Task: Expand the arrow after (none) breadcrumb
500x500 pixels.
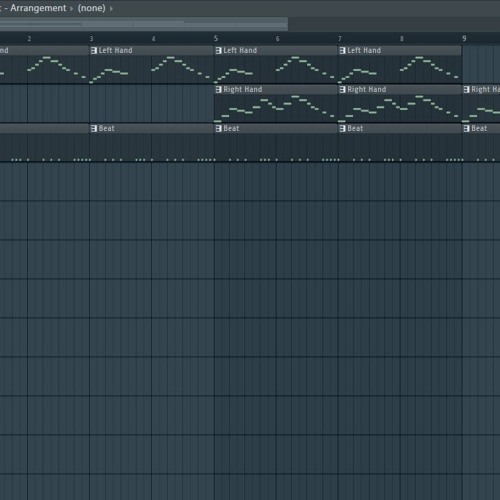Action: [x=111, y=8]
